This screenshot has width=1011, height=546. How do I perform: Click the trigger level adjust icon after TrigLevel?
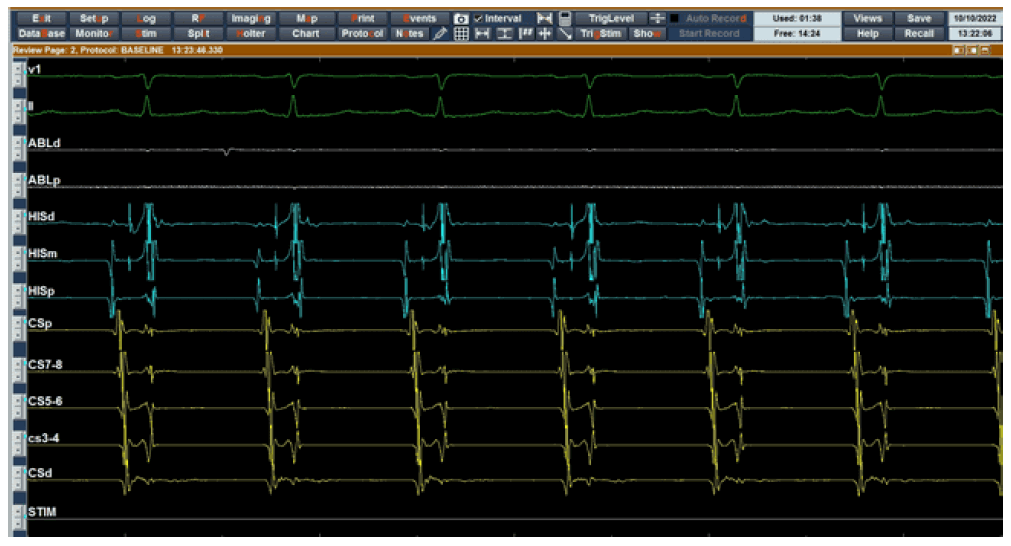click(x=657, y=19)
